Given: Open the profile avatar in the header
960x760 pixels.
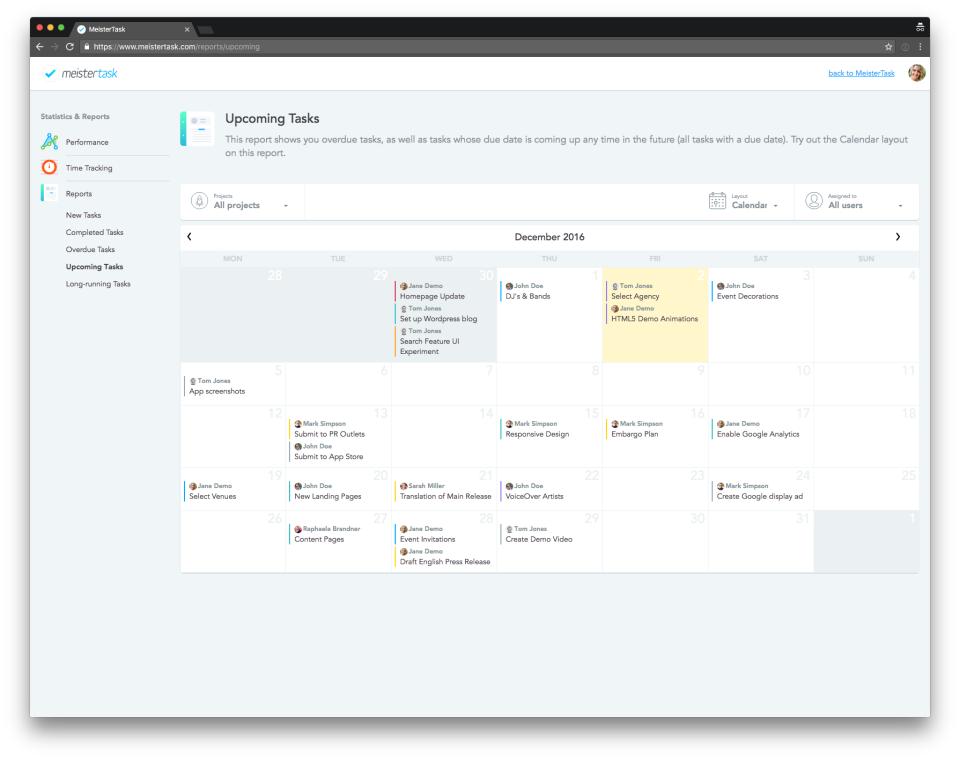Looking at the screenshot, I should 917,73.
